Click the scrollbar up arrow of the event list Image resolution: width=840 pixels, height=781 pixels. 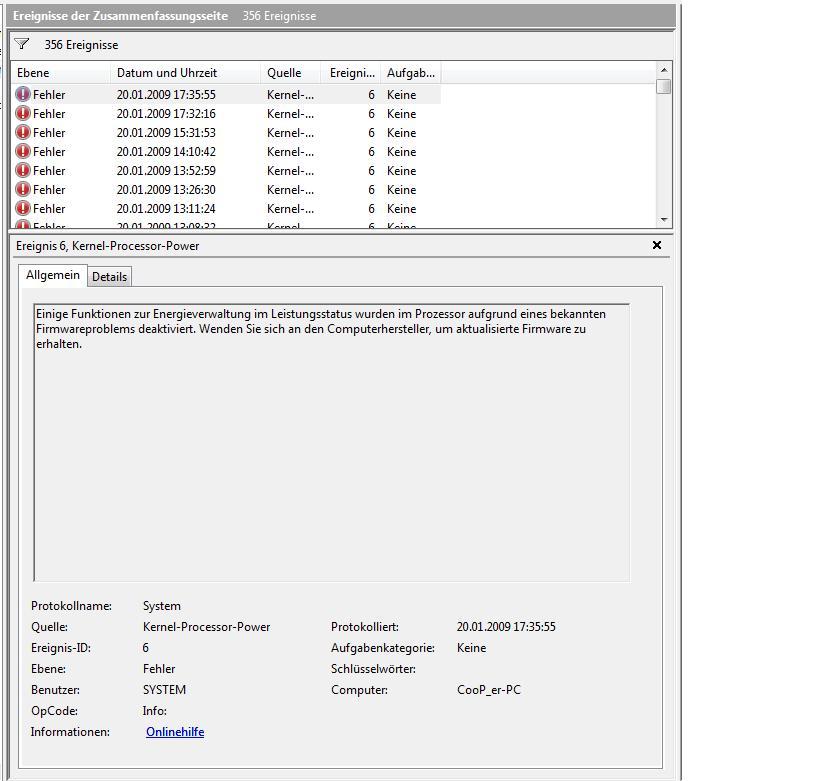pos(662,71)
